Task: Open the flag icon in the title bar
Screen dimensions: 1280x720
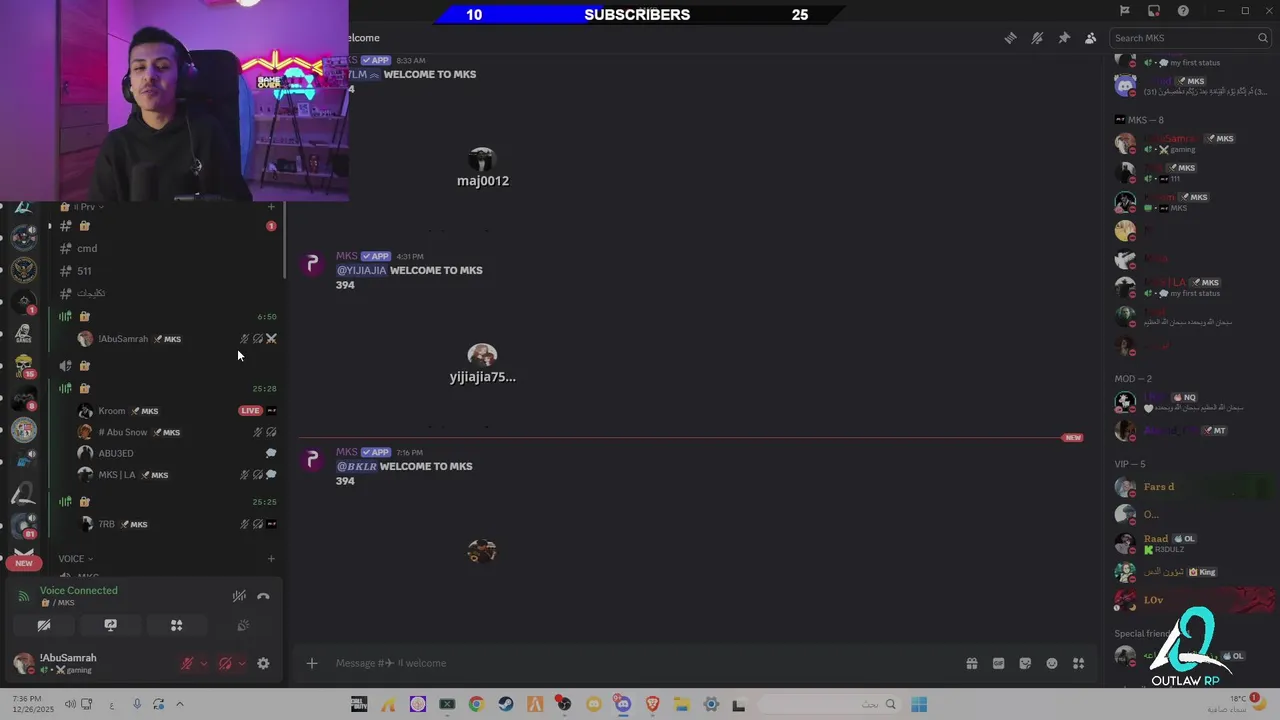Action: [x=1125, y=11]
